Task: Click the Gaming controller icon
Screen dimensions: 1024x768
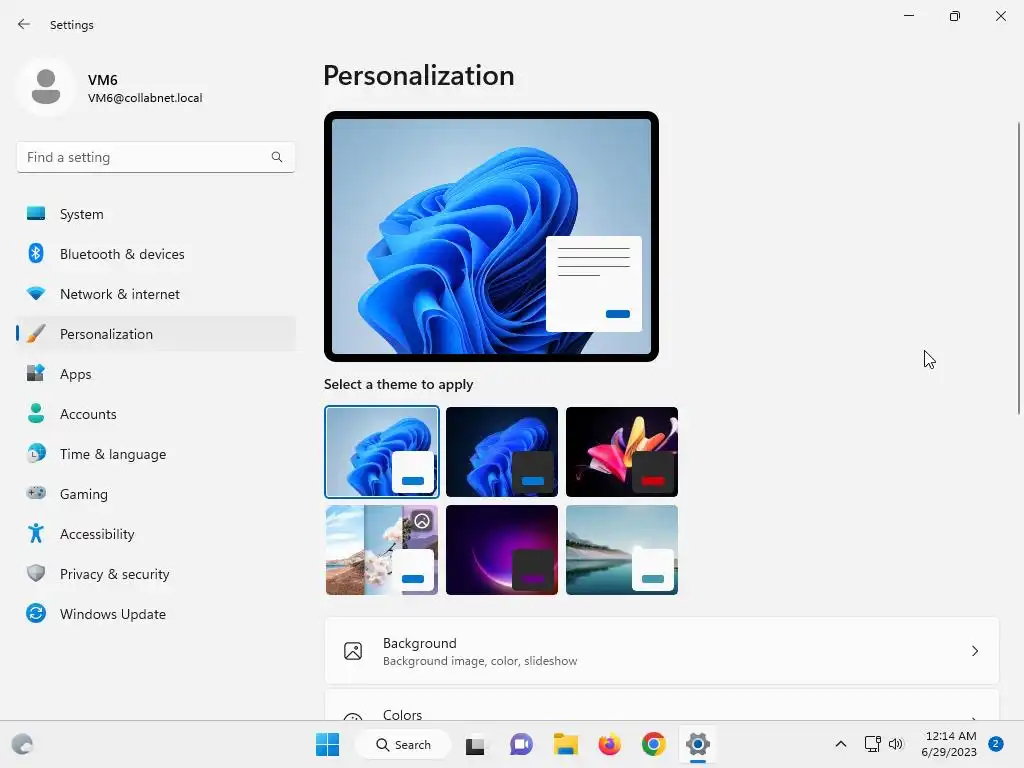Action: tap(36, 493)
